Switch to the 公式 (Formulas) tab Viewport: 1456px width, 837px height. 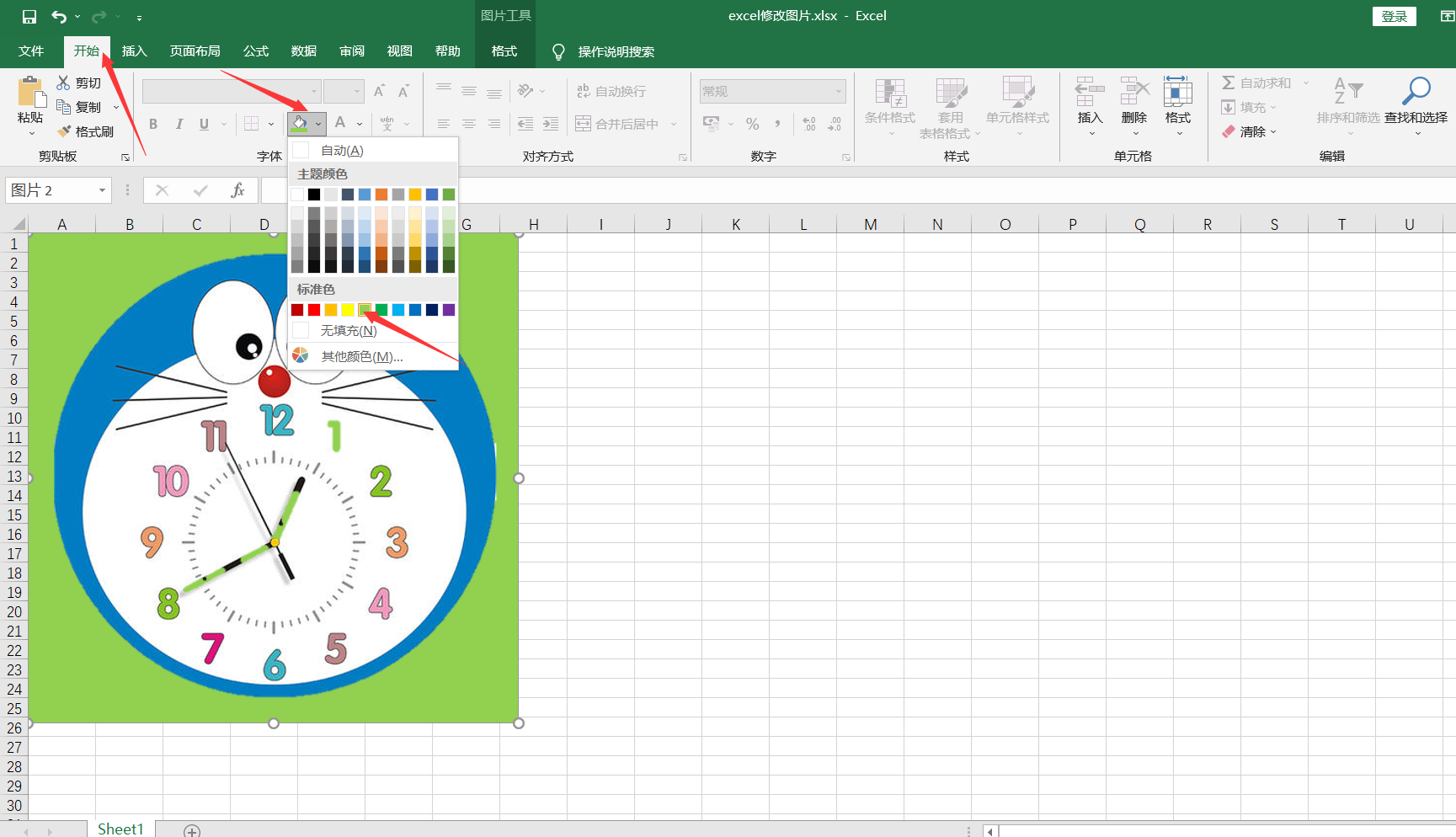click(x=255, y=51)
